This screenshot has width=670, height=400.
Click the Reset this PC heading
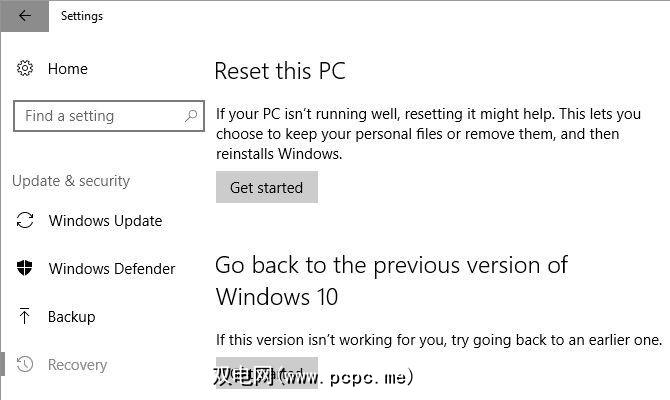pos(280,71)
